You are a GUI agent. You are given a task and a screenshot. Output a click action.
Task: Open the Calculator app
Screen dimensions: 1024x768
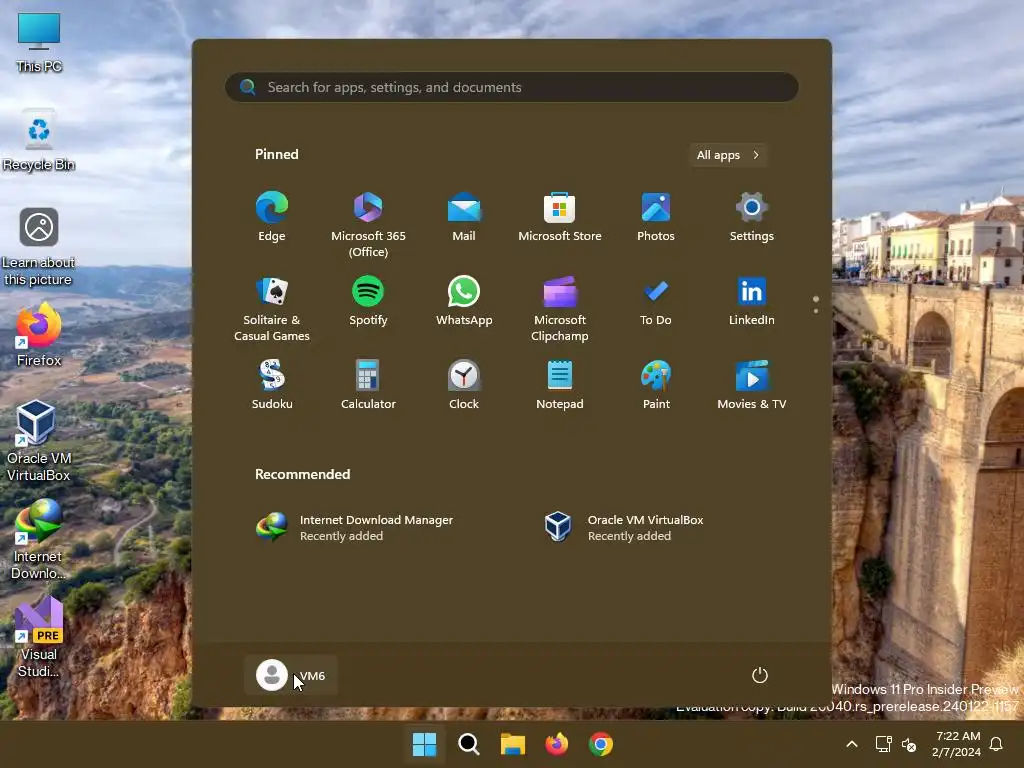tap(368, 385)
